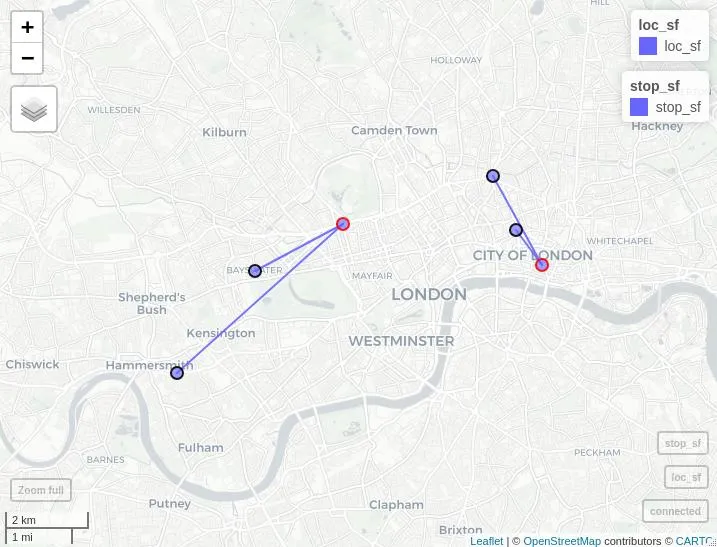Click the red-outlined stop marker in City of London

(x=542, y=265)
